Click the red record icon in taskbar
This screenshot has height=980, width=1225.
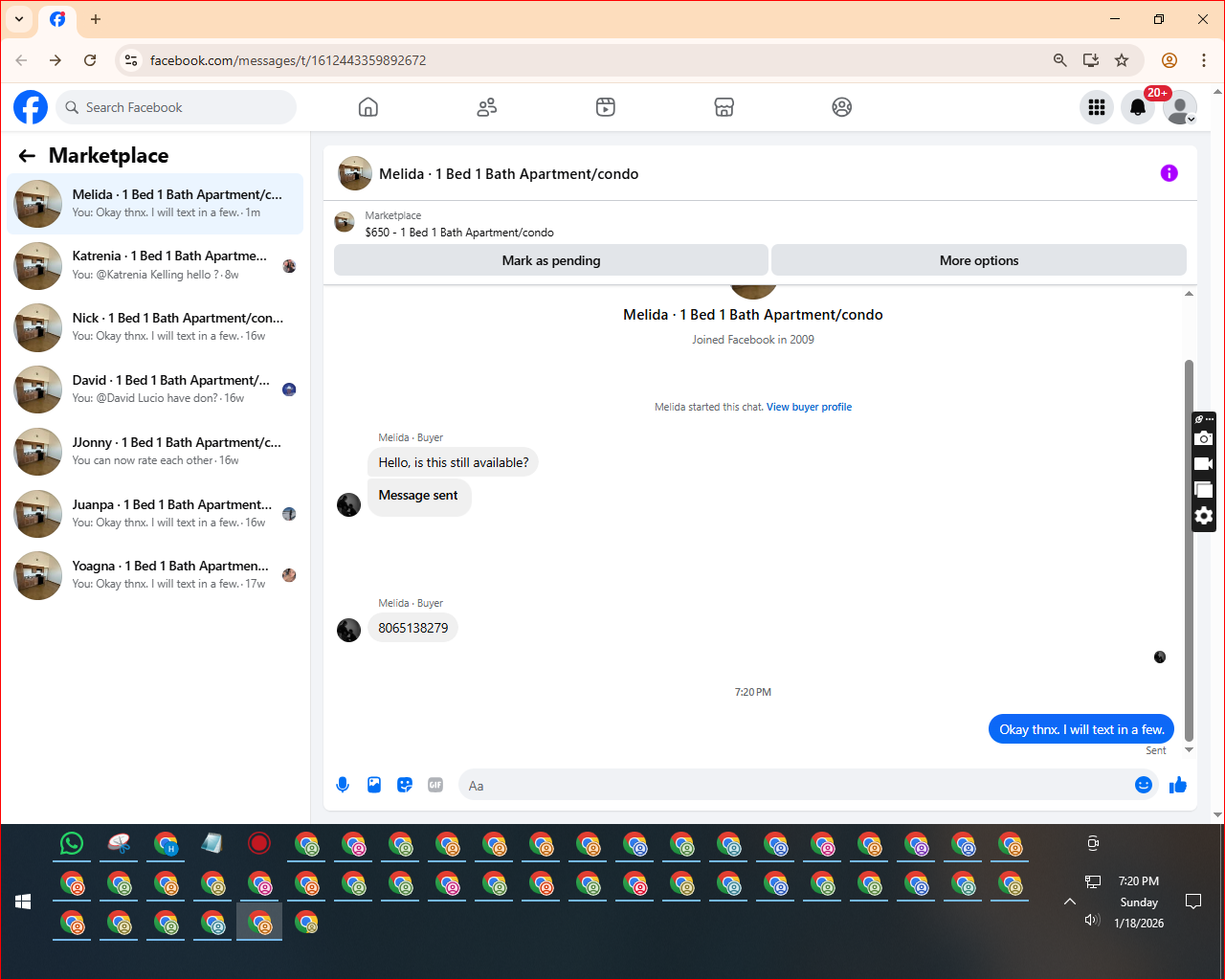click(259, 843)
